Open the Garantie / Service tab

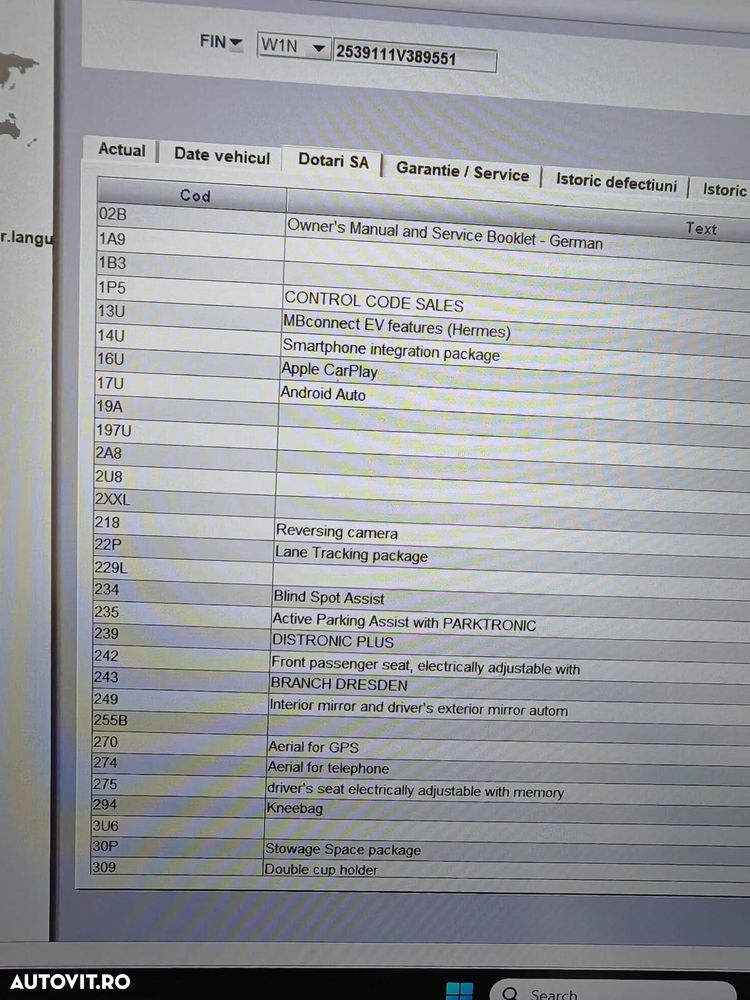pyautogui.click(x=462, y=171)
